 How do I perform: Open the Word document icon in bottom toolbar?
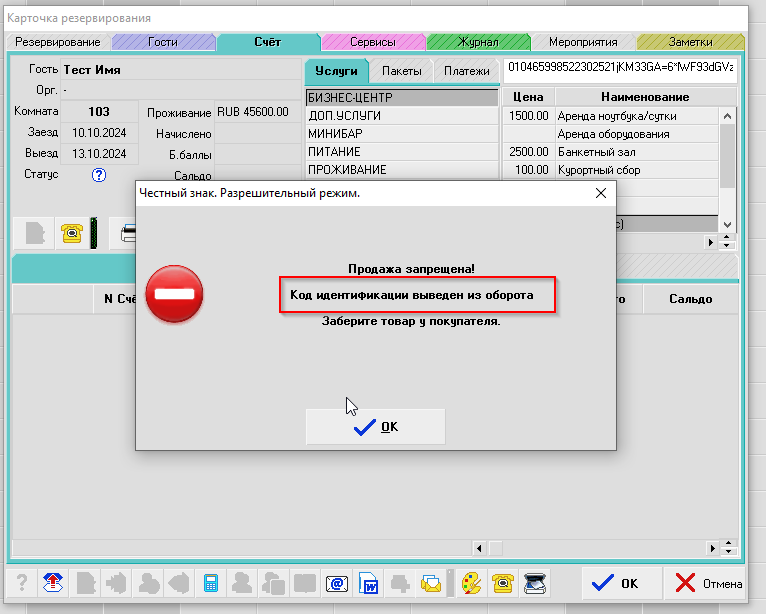coord(367,583)
